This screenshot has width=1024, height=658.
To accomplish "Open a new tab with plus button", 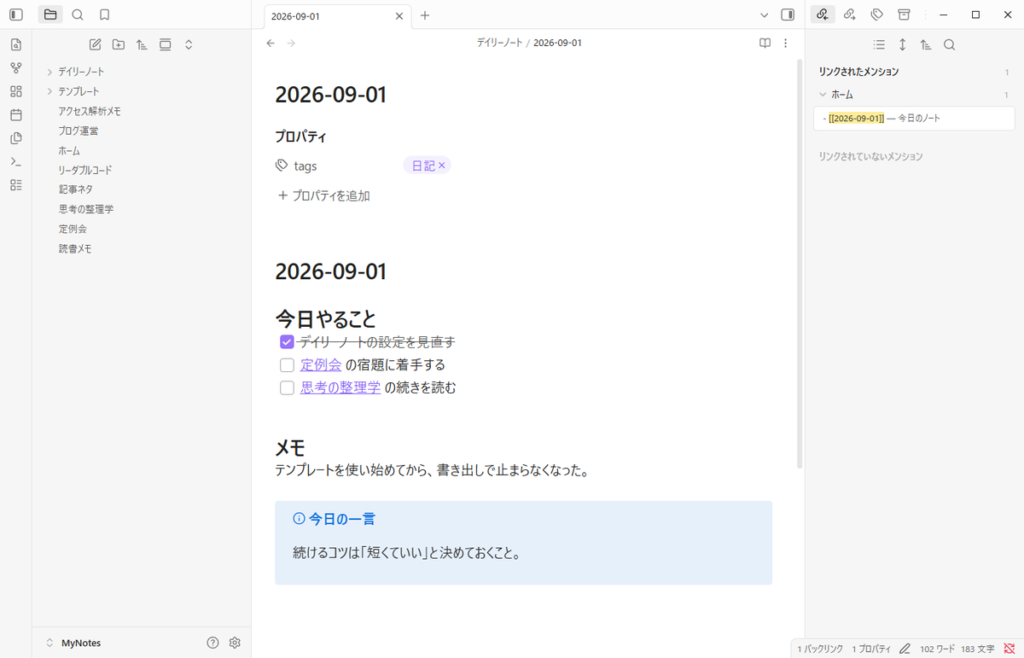I will (x=425, y=15).
